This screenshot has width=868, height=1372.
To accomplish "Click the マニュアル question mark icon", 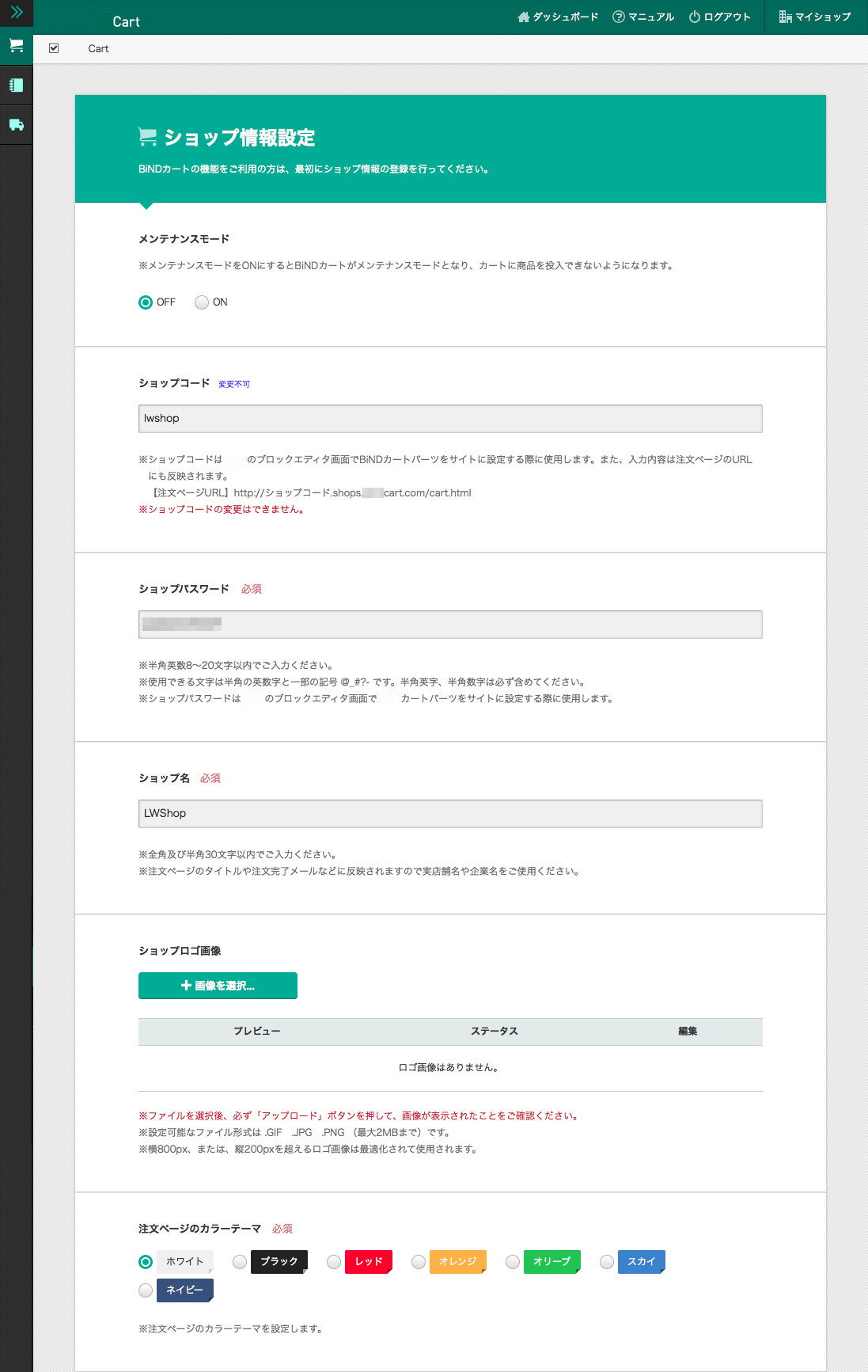I will pos(619,17).
